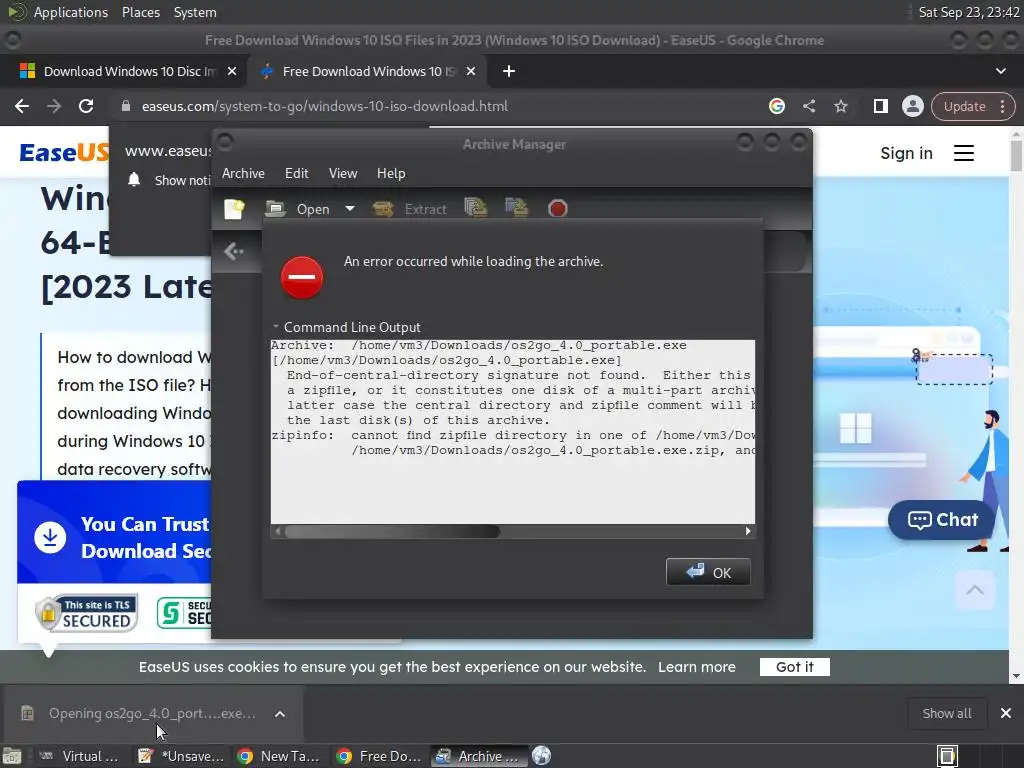Close the Download Windows 10 Disc Image tab
Screen dimensions: 1024x768
click(x=232, y=71)
